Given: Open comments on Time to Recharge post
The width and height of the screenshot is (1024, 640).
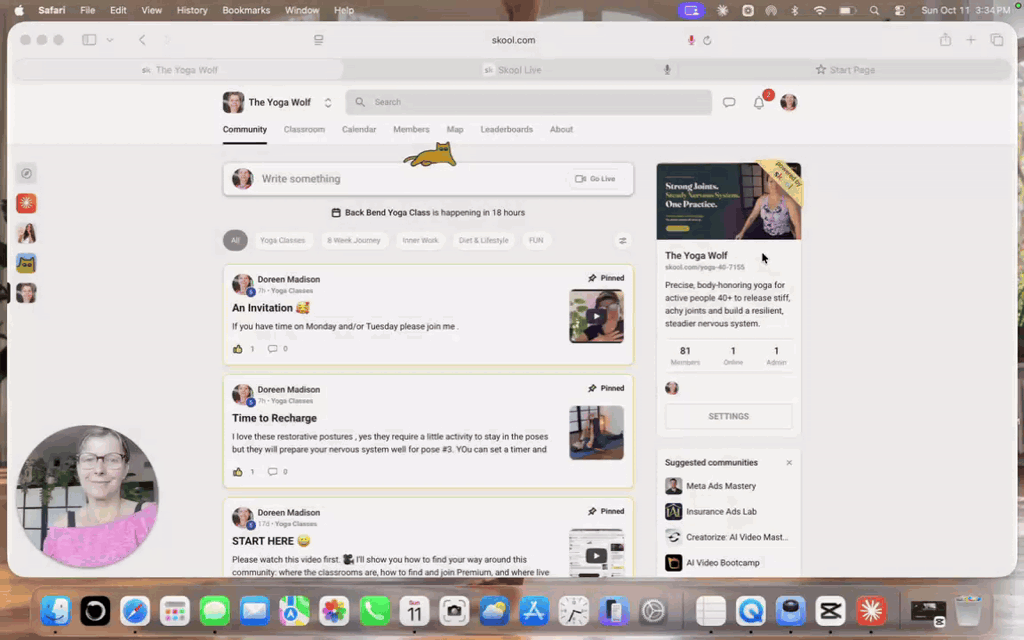Looking at the screenshot, I should [x=272, y=472].
